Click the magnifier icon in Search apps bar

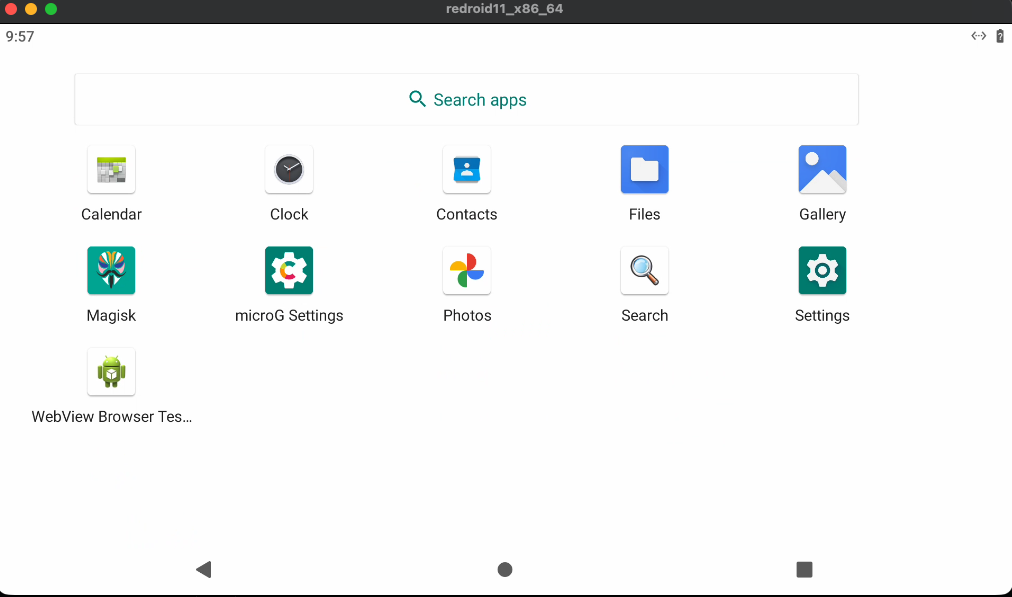coord(418,99)
